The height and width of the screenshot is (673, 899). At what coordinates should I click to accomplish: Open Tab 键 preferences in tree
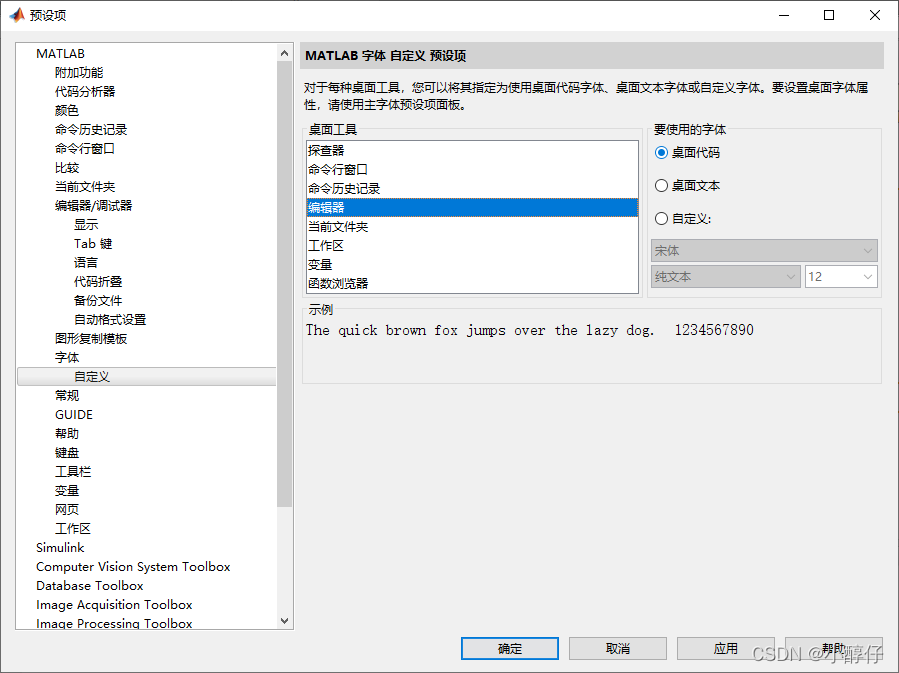tap(93, 244)
